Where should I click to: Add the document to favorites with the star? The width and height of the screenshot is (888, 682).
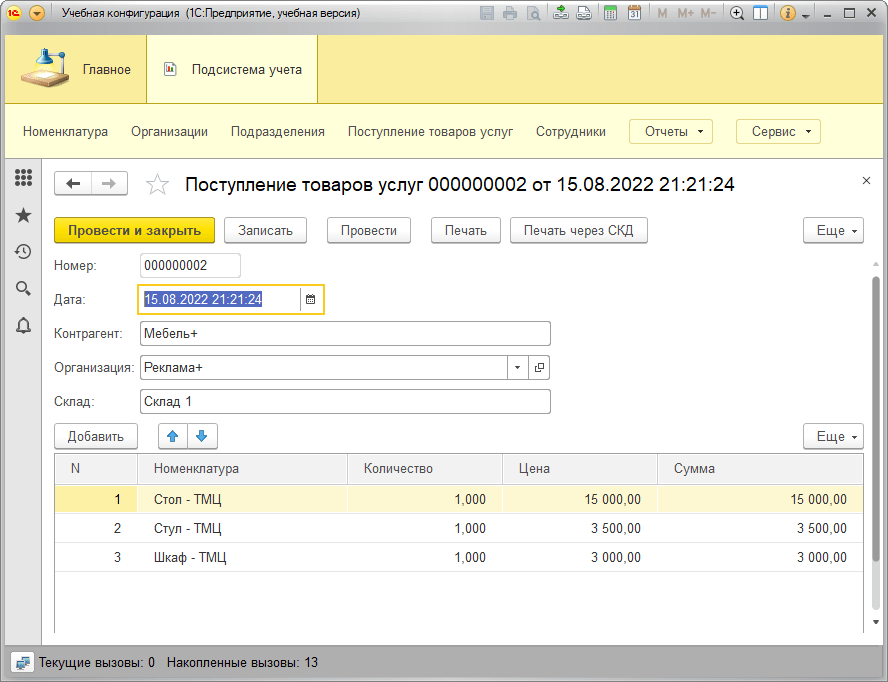157,184
